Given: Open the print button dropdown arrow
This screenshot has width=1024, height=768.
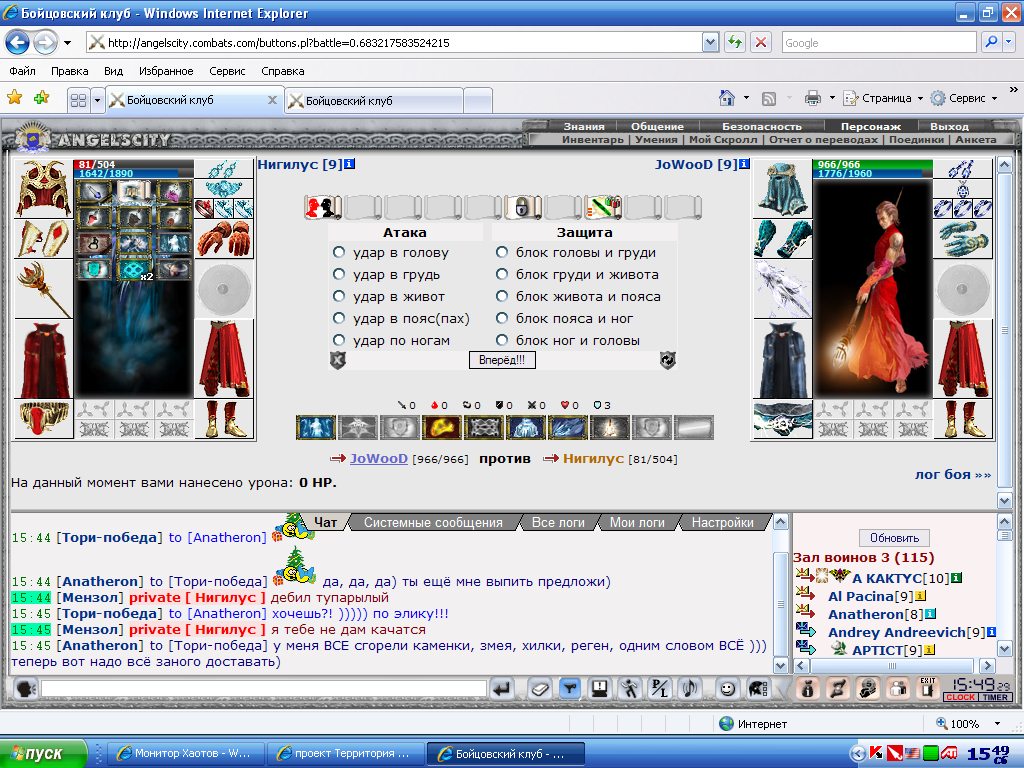Looking at the screenshot, I should [832, 98].
